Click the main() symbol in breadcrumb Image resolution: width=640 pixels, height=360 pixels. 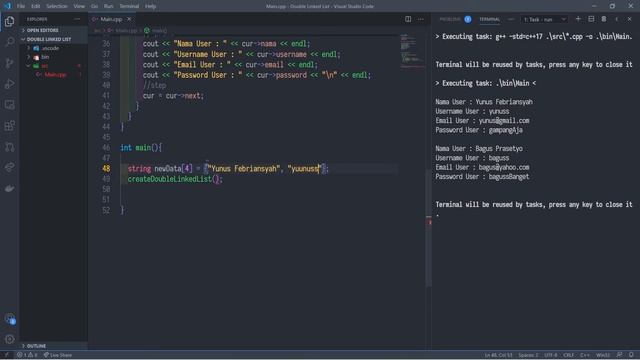pyautogui.click(x=156, y=31)
